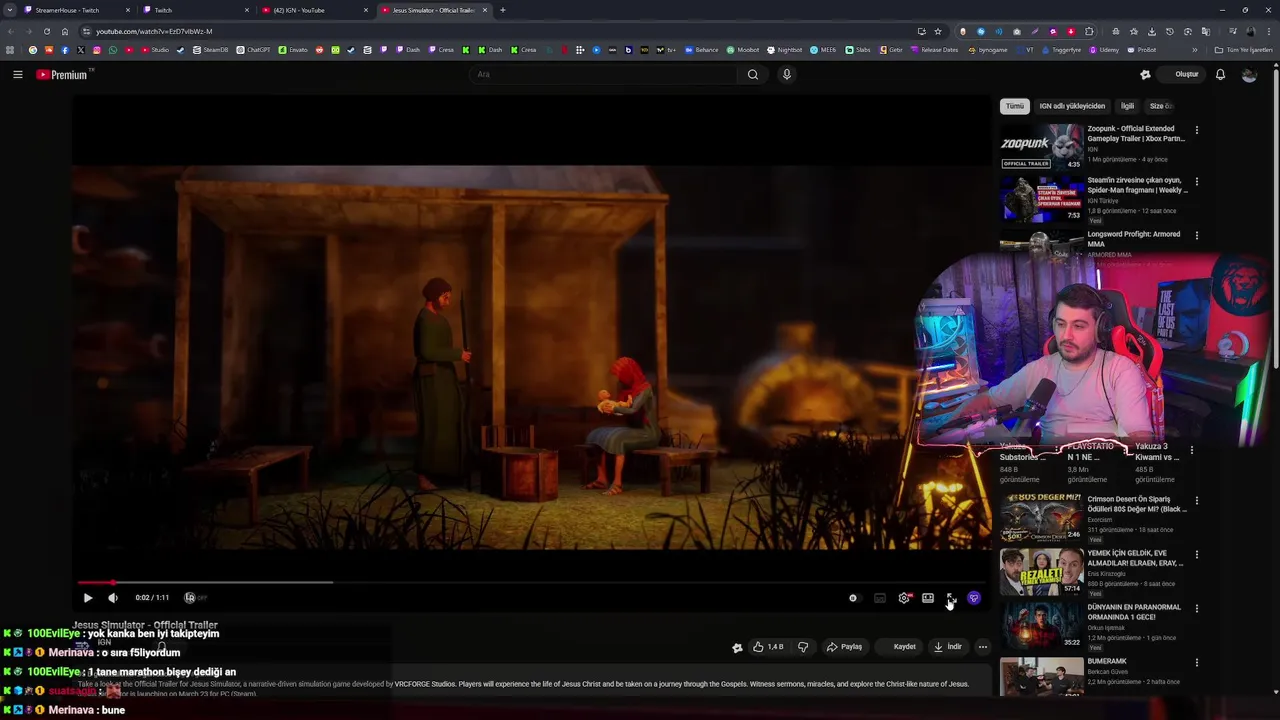
Task: Open Steam'in zirvesine çıkan oyun video
Action: (x=1042, y=199)
